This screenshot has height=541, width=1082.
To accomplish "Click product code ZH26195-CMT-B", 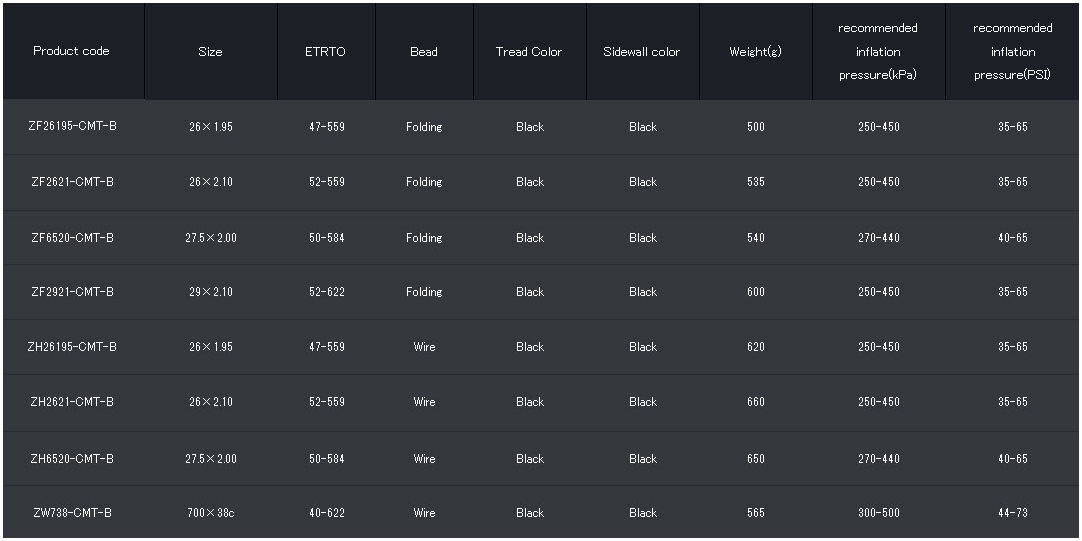I will click(72, 347).
